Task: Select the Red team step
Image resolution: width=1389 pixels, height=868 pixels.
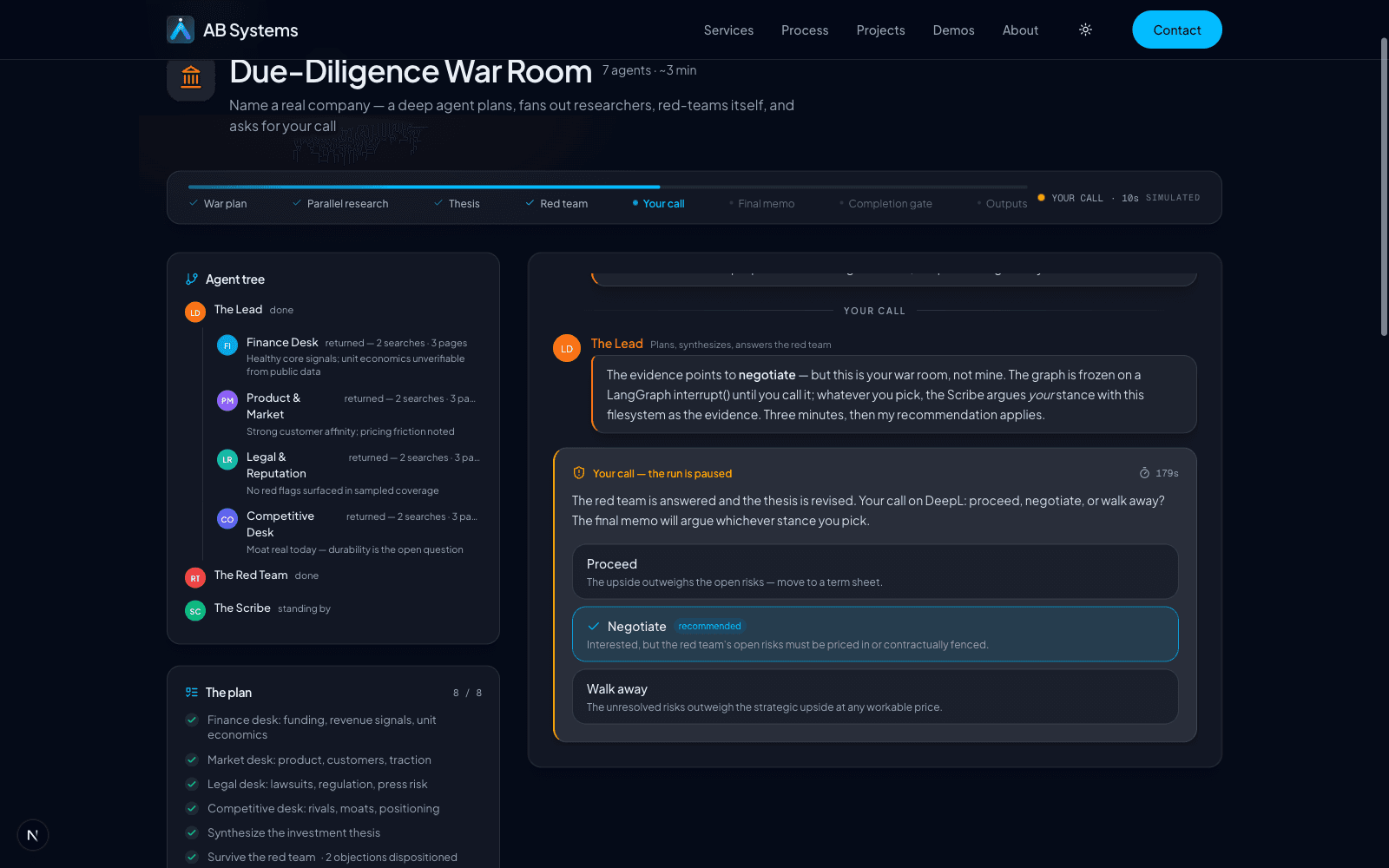Action: pyautogui.click(x=556, y=204)
